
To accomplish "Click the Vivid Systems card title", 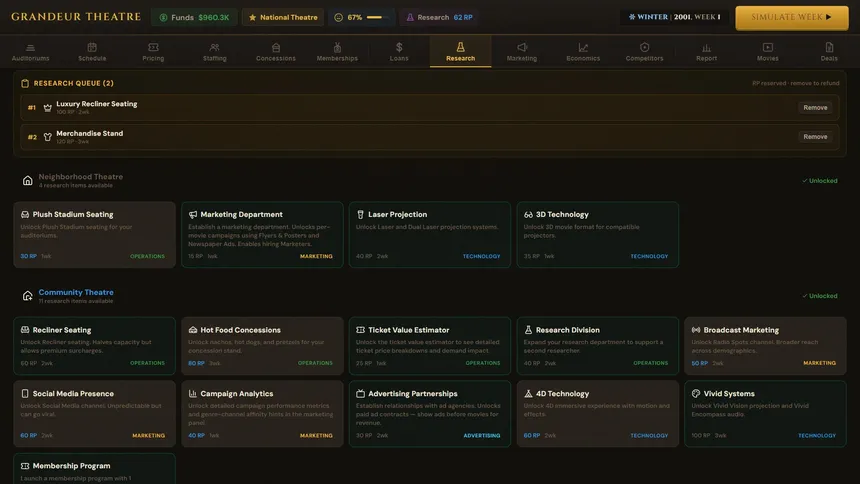I will click(x=729, y=393).
